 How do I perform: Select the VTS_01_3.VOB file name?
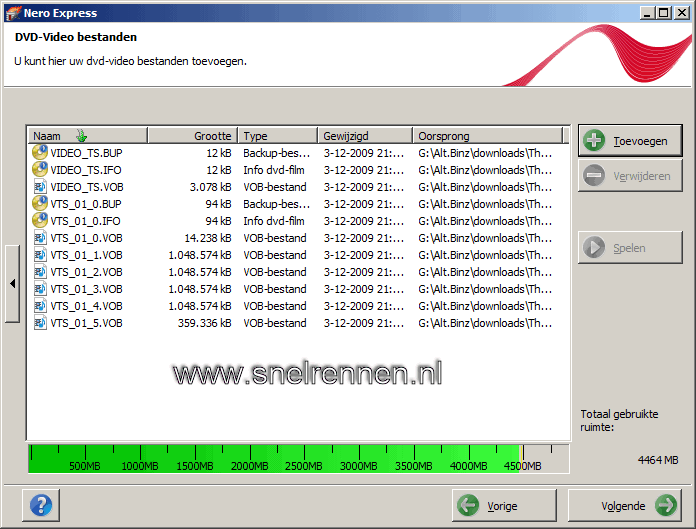pyautogui.click(x=86, y=289)
